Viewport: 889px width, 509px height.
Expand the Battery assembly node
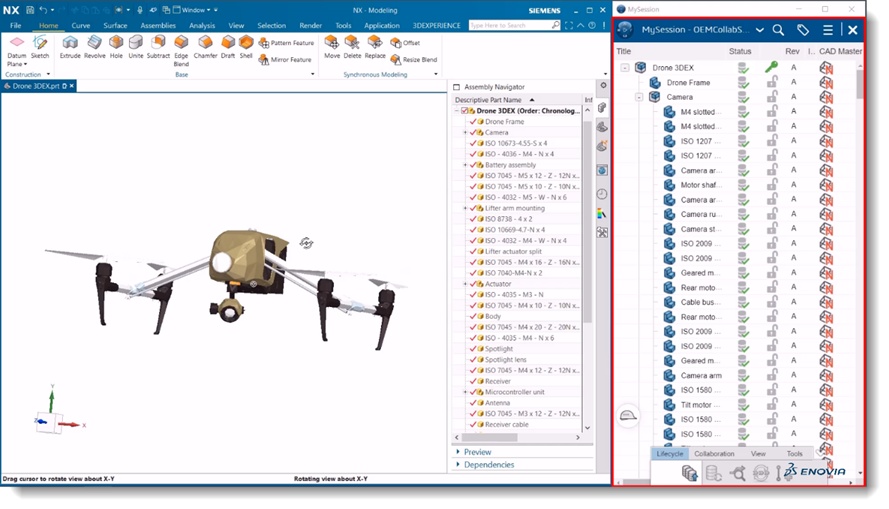tap(465, 164)
